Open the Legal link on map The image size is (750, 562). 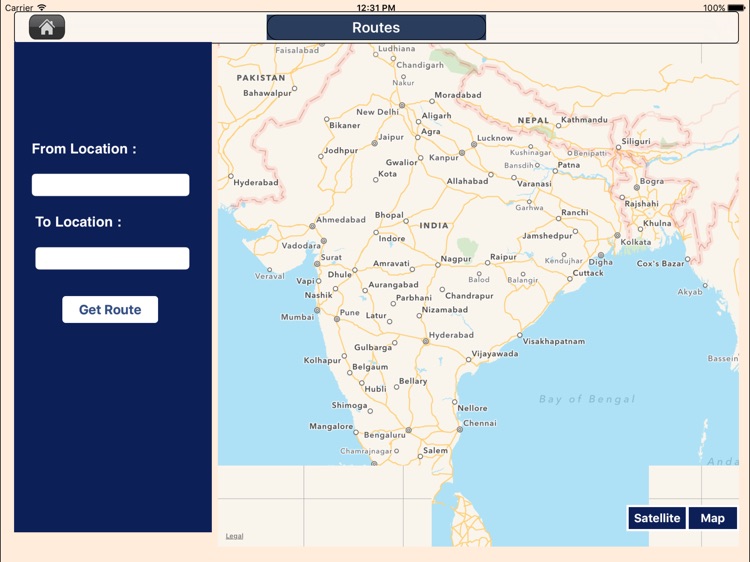(x=234, y=536)
